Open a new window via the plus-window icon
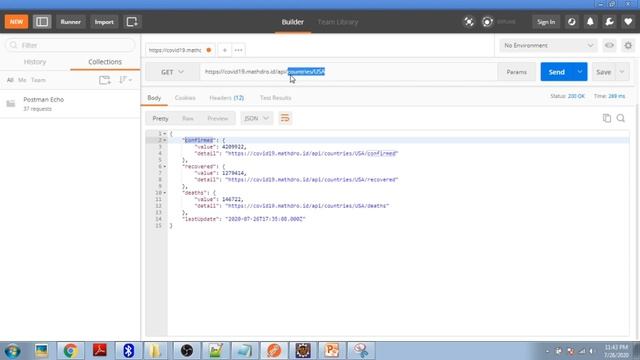This screenshot has height=360, width=640. [132, 22]
